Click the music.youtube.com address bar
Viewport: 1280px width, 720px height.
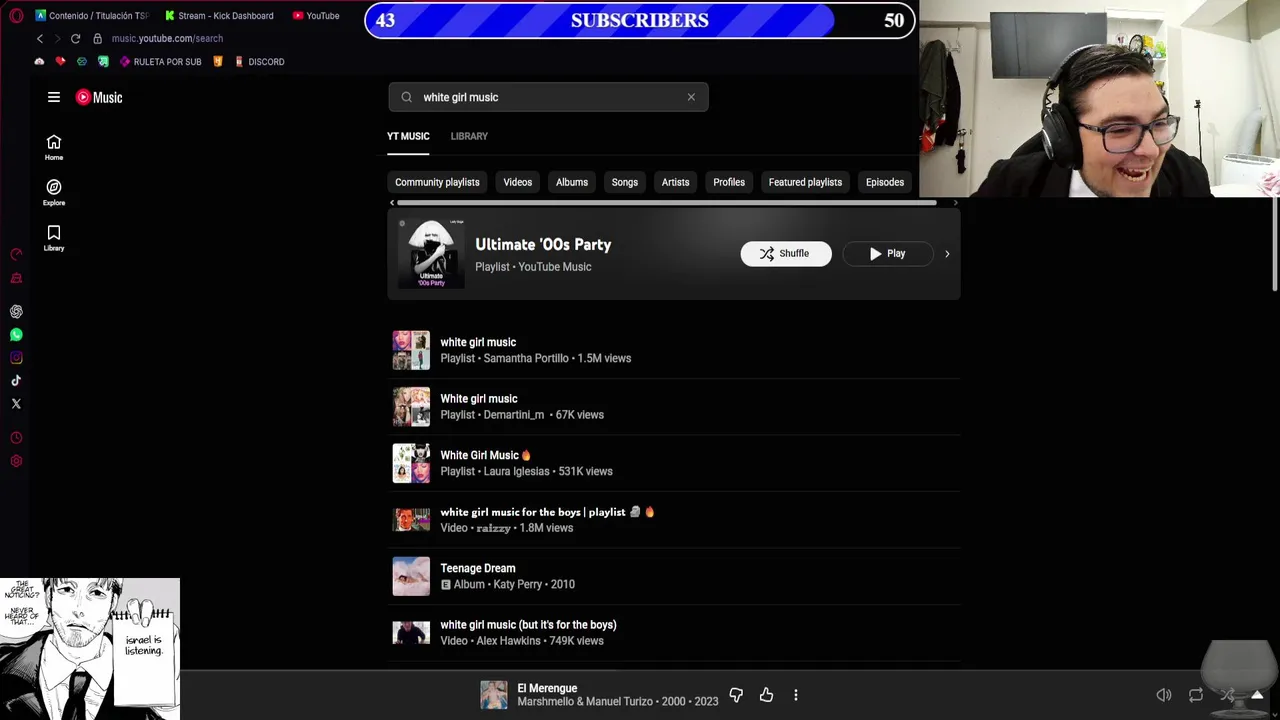click(x=167, y=38)
